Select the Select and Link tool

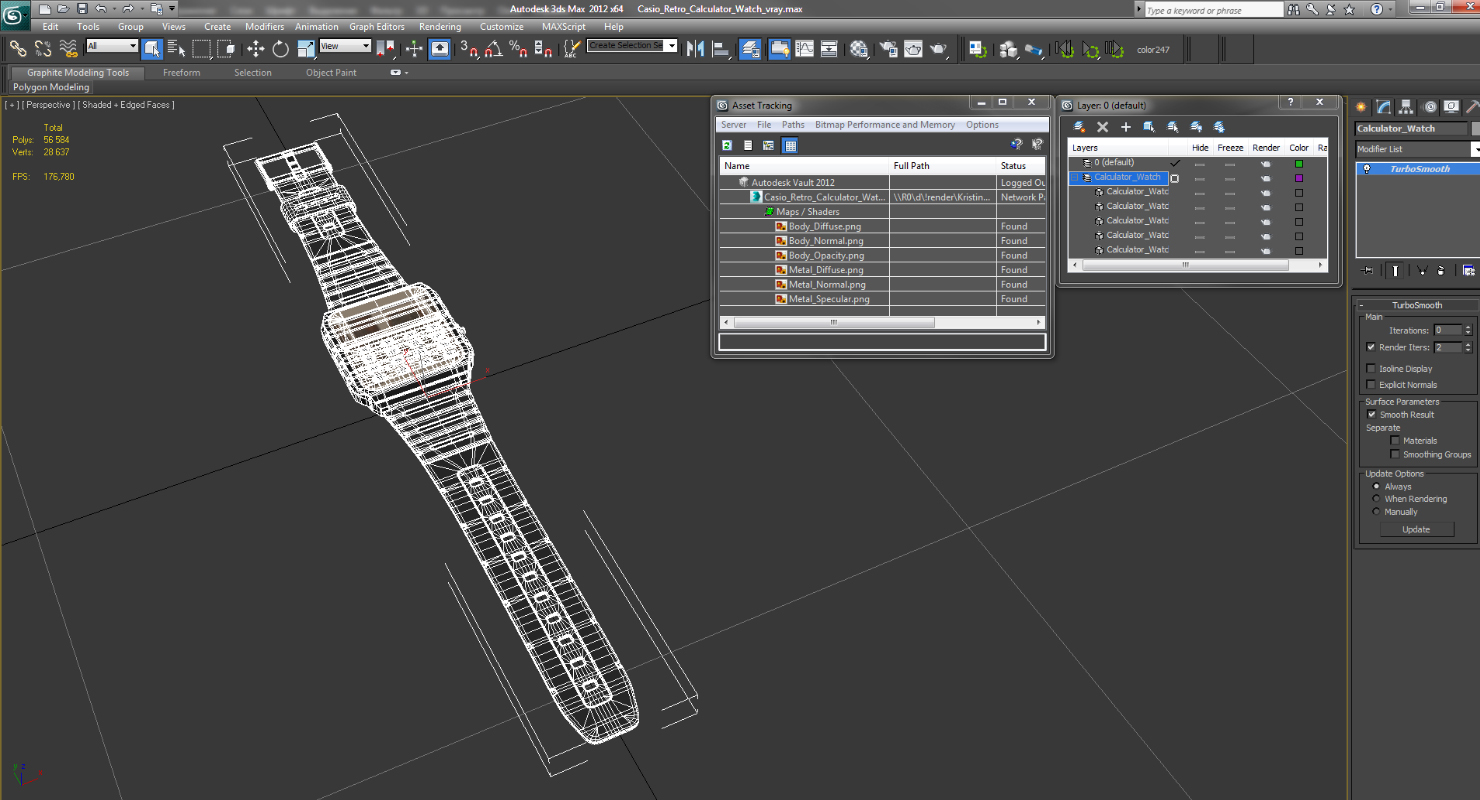tap(18, 49)
